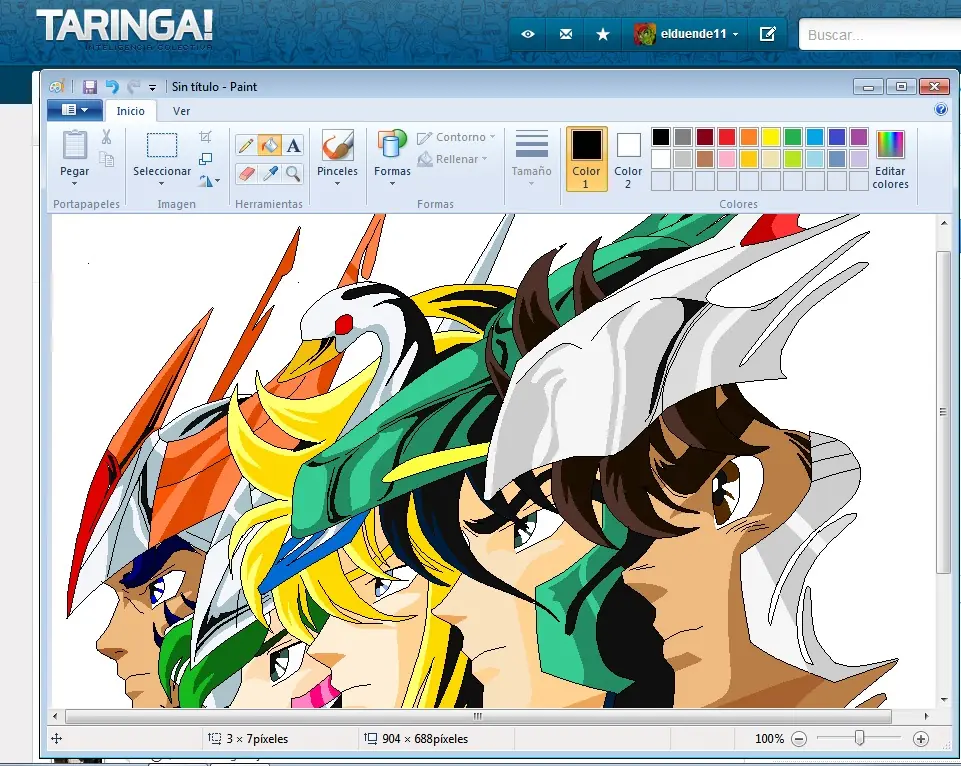Click the Save icon in quick access toolbar
The image size is (961, 766).
click(90, 87)
